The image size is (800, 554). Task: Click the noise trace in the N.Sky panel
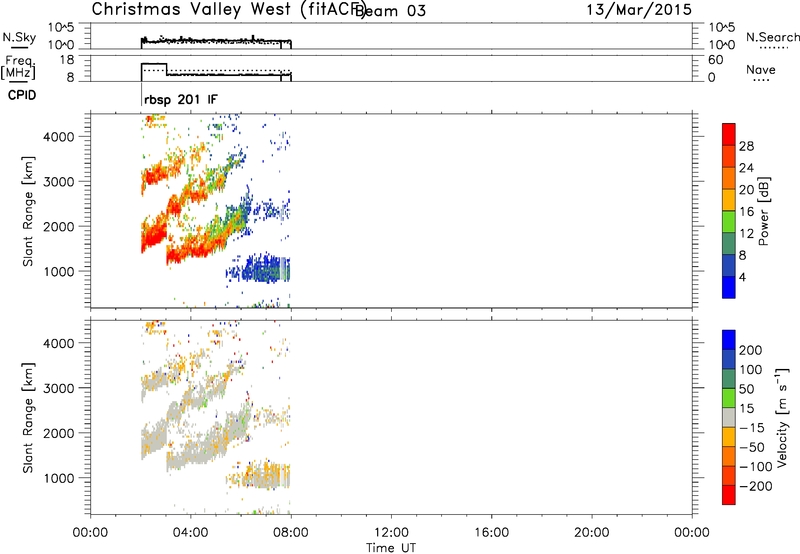point(216,41)
